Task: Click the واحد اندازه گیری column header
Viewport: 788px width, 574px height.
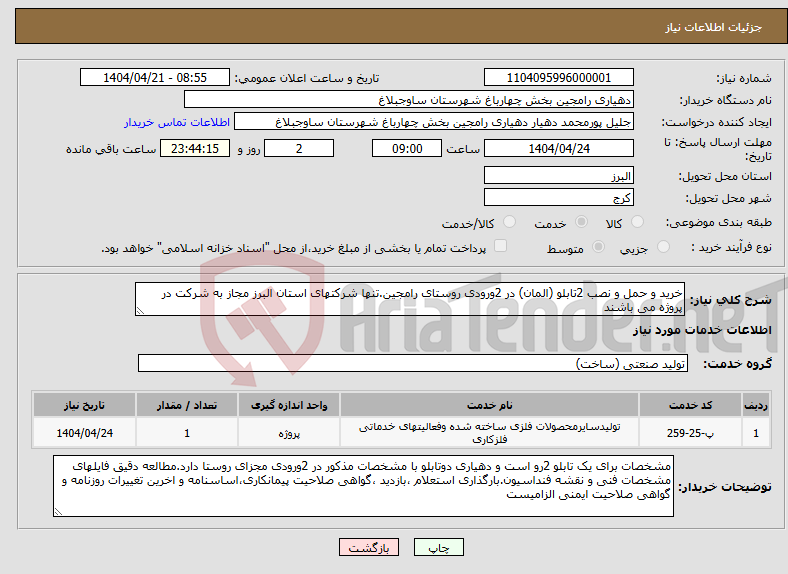Action: click(x=289, y=405)
